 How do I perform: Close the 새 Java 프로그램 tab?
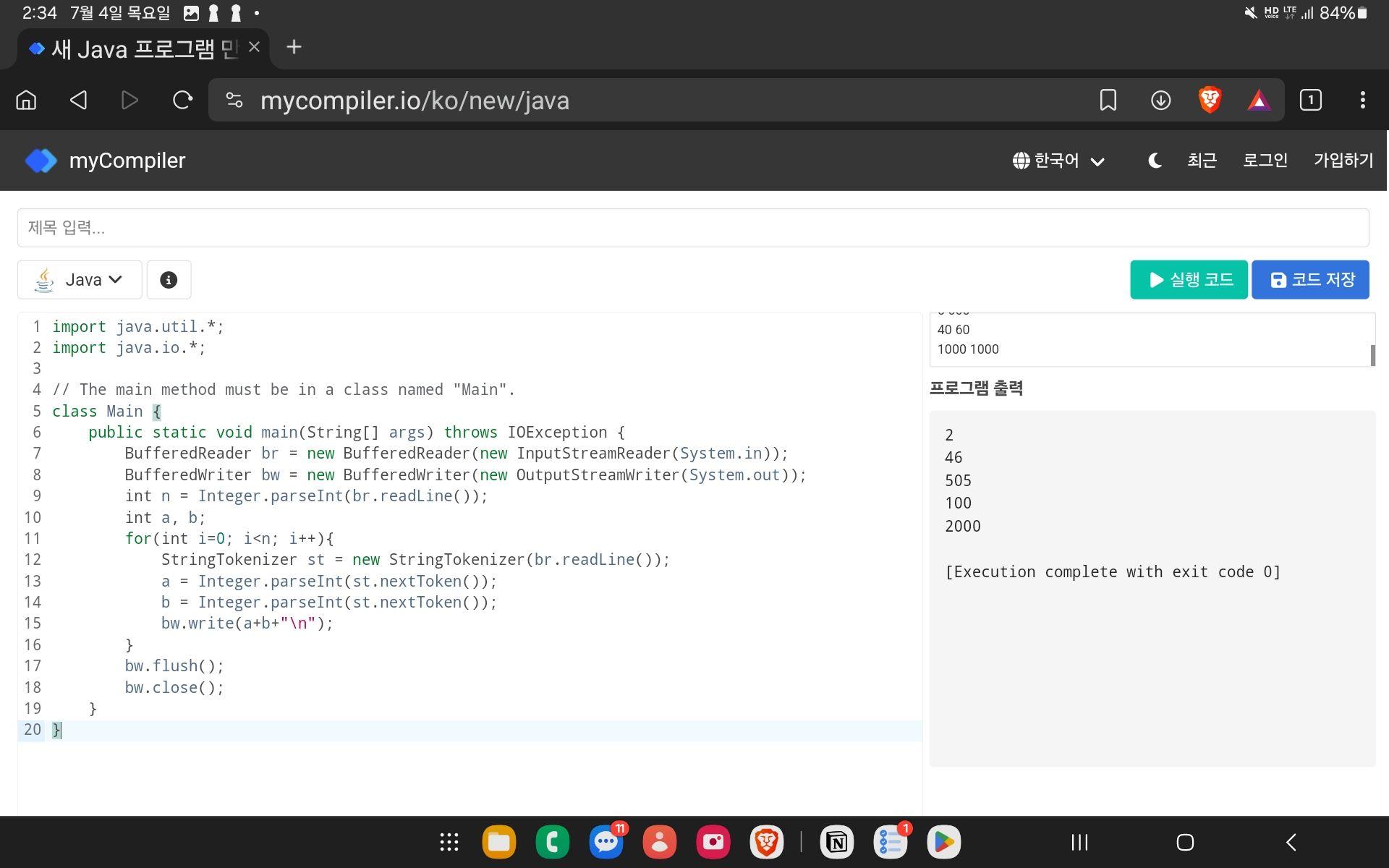click(x=254, y=47)
